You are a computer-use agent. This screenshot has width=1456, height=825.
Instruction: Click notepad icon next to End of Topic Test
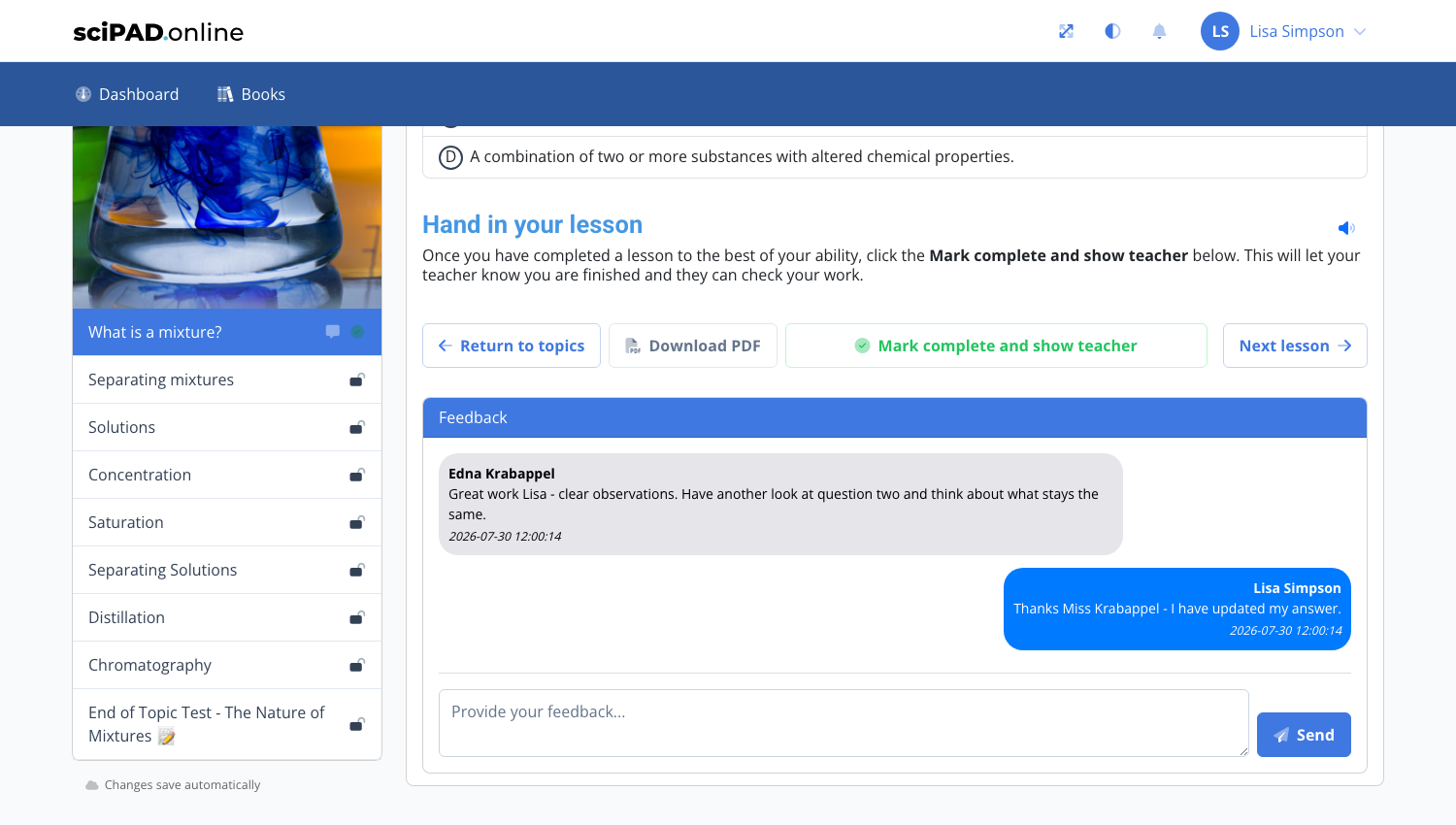point(167,737)
